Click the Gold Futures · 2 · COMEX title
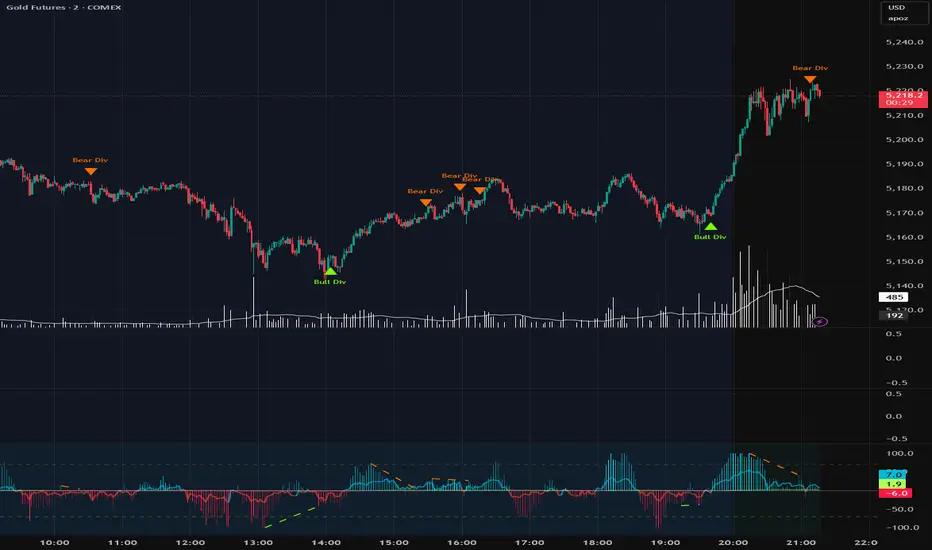 (64, 7)
